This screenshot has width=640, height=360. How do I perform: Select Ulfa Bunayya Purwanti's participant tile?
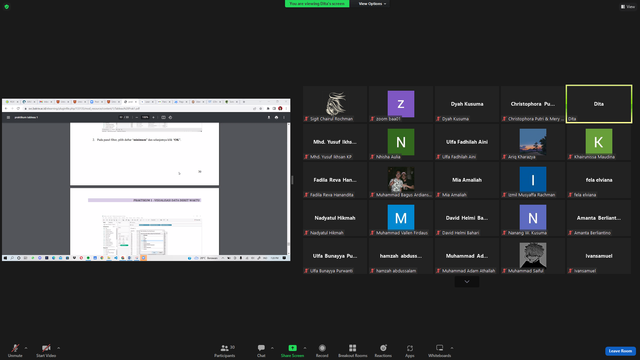335,256
